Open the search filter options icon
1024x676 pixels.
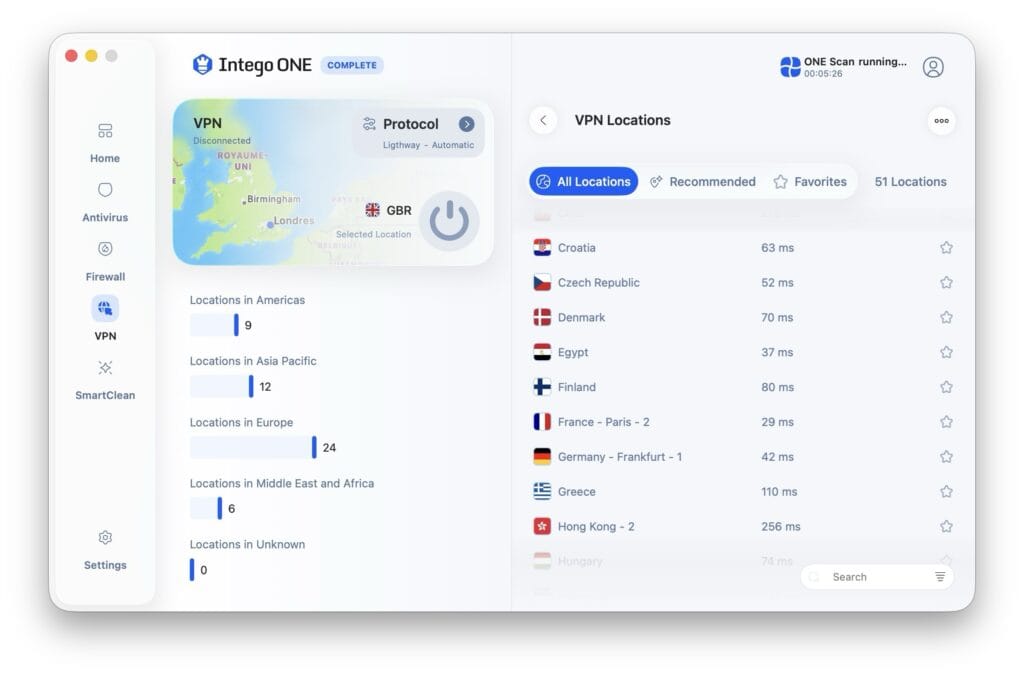pyautogui.click(x=940, y=576)
